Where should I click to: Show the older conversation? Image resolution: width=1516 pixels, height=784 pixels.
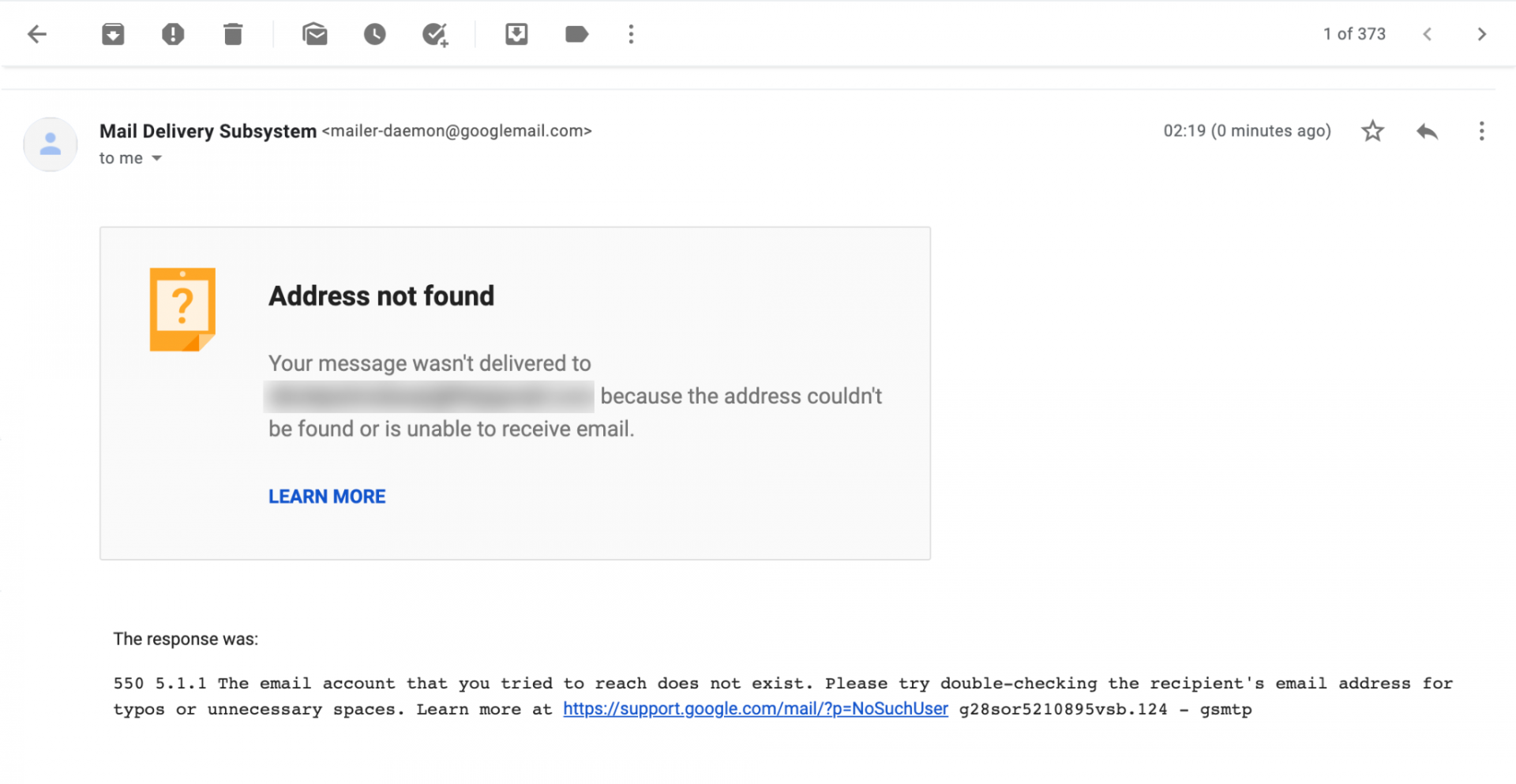click(x=1481, y=34)
